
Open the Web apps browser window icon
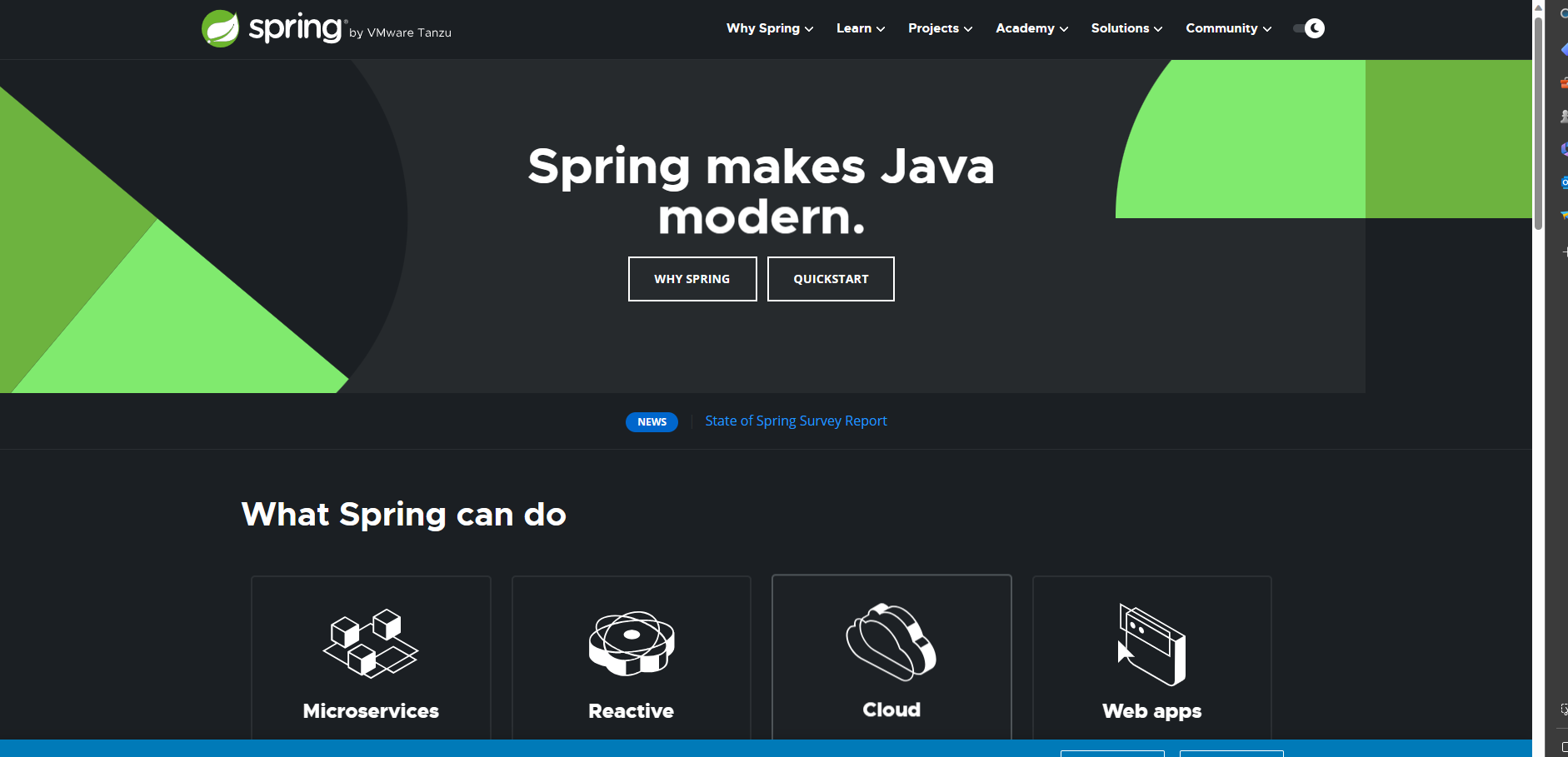pyautogui.click(x=1151, y=645)
